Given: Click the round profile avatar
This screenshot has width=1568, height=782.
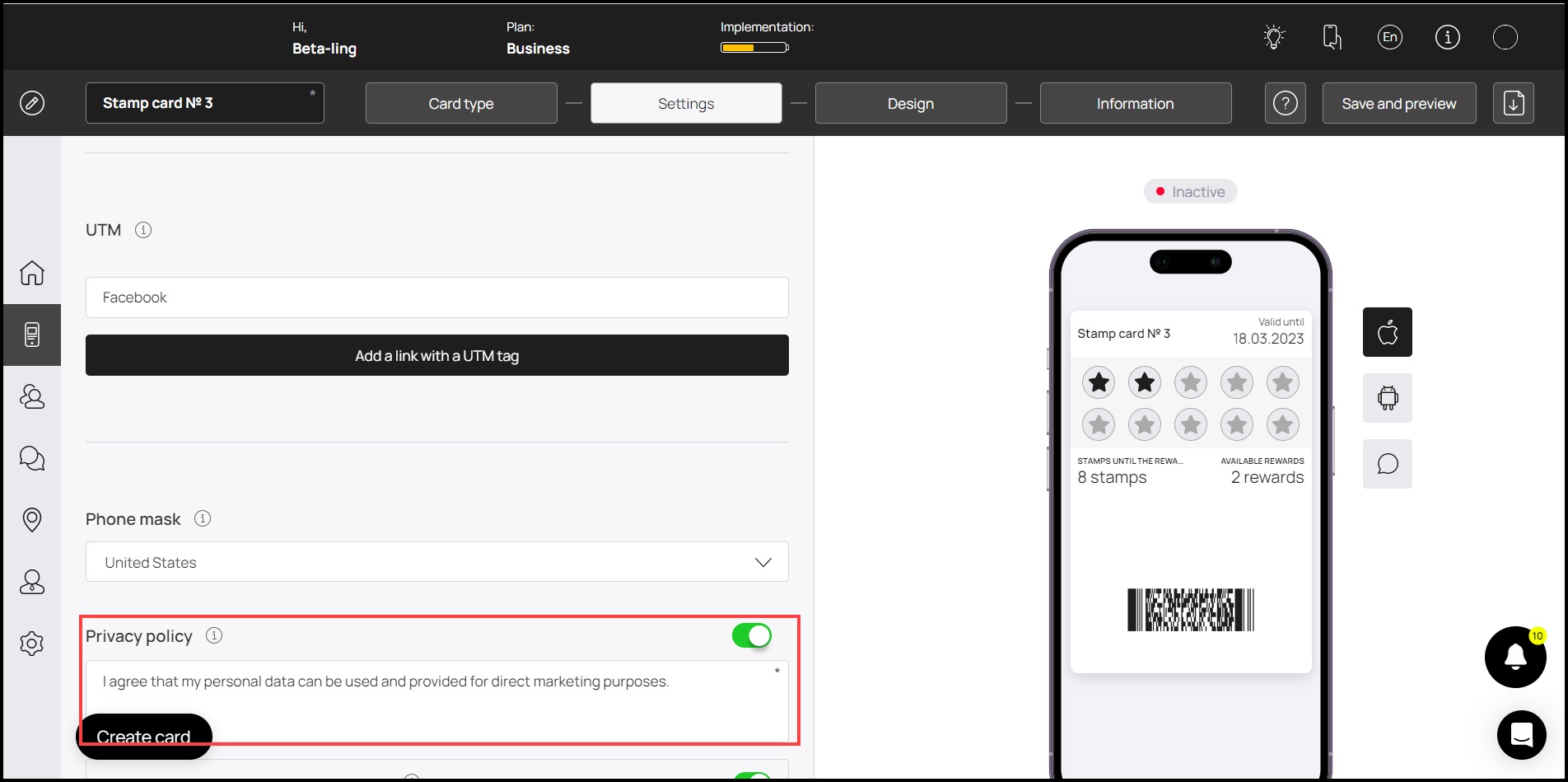Looking at the screenshot, I should (1505, 37).
